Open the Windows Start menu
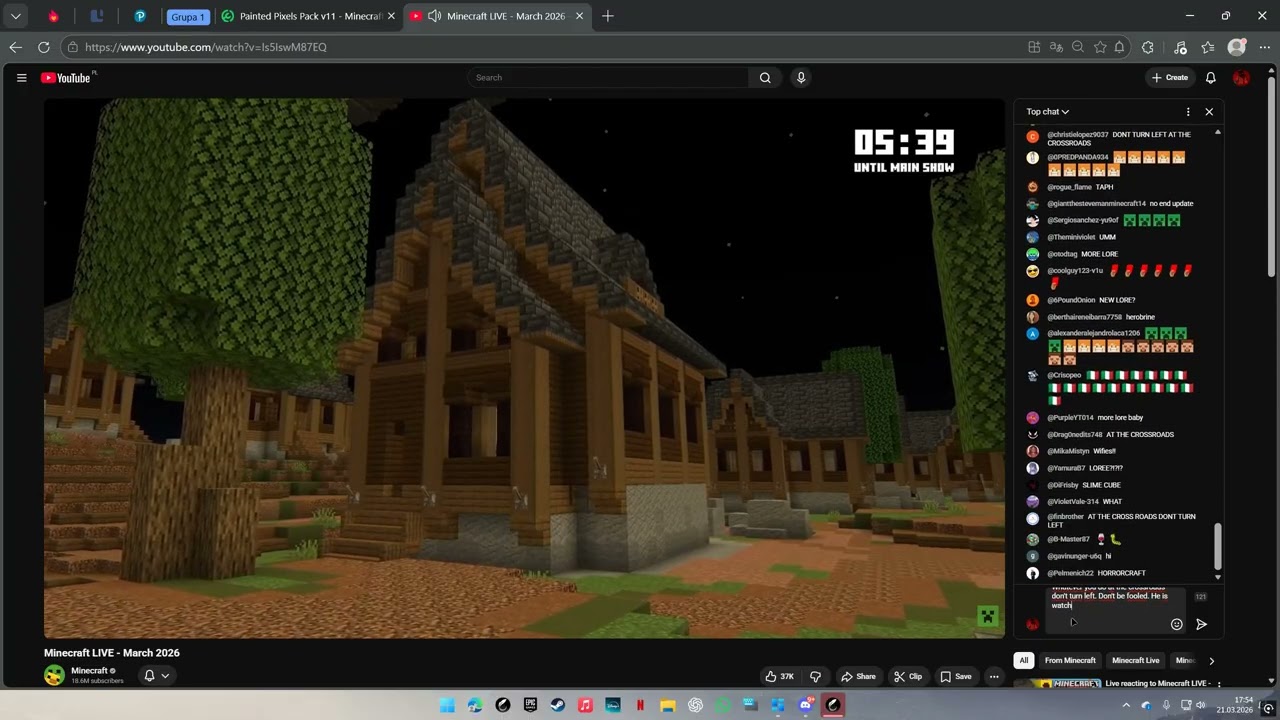Viewport: 1280px width, 720px height. point(447,705)
